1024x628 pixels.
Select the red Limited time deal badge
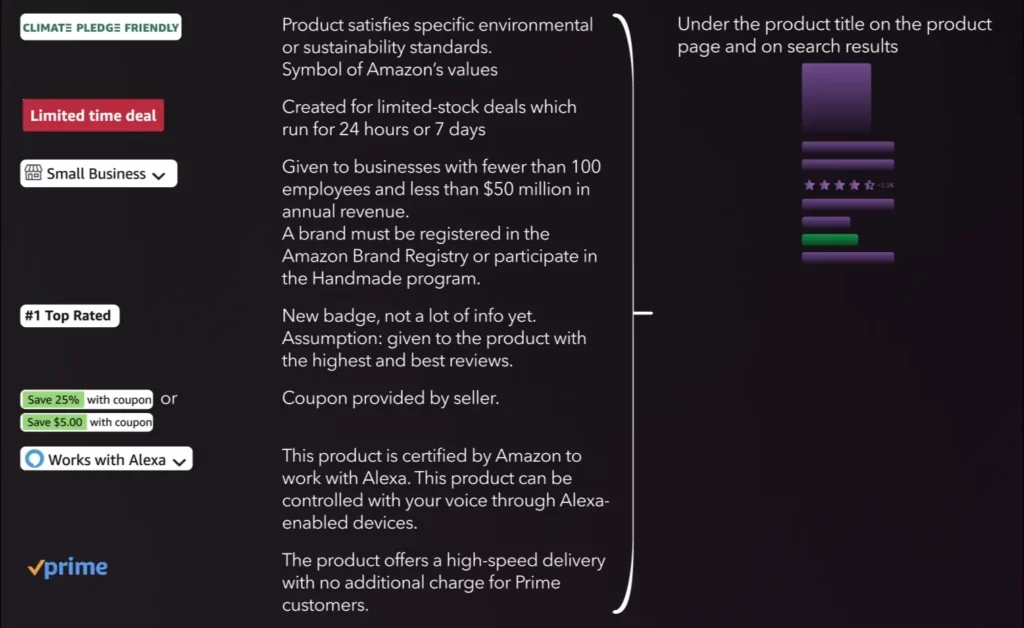(x=93, y=116)
